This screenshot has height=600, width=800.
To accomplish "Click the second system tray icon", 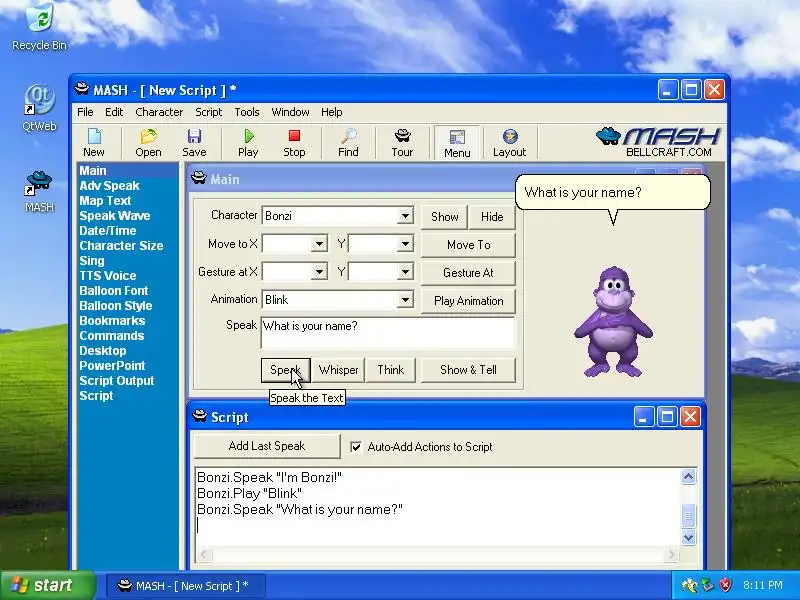I will (x=708, y=585).
